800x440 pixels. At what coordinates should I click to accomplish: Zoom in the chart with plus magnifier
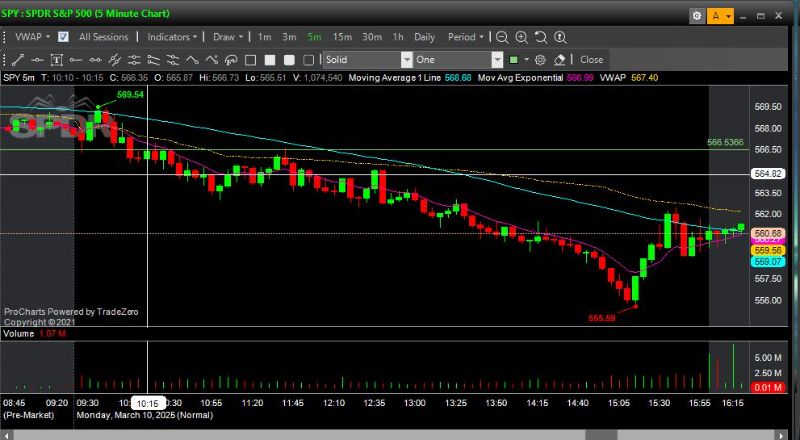pyautogui.click(x=521, y=37)
